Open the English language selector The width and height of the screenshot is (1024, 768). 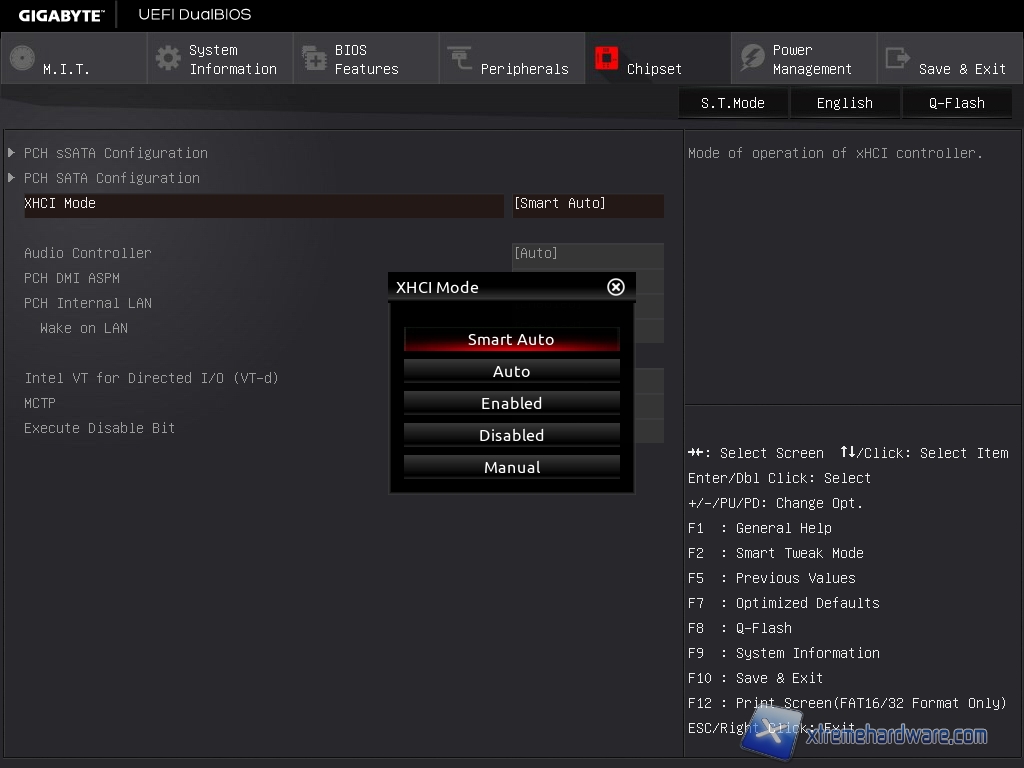tap(844, 103)
